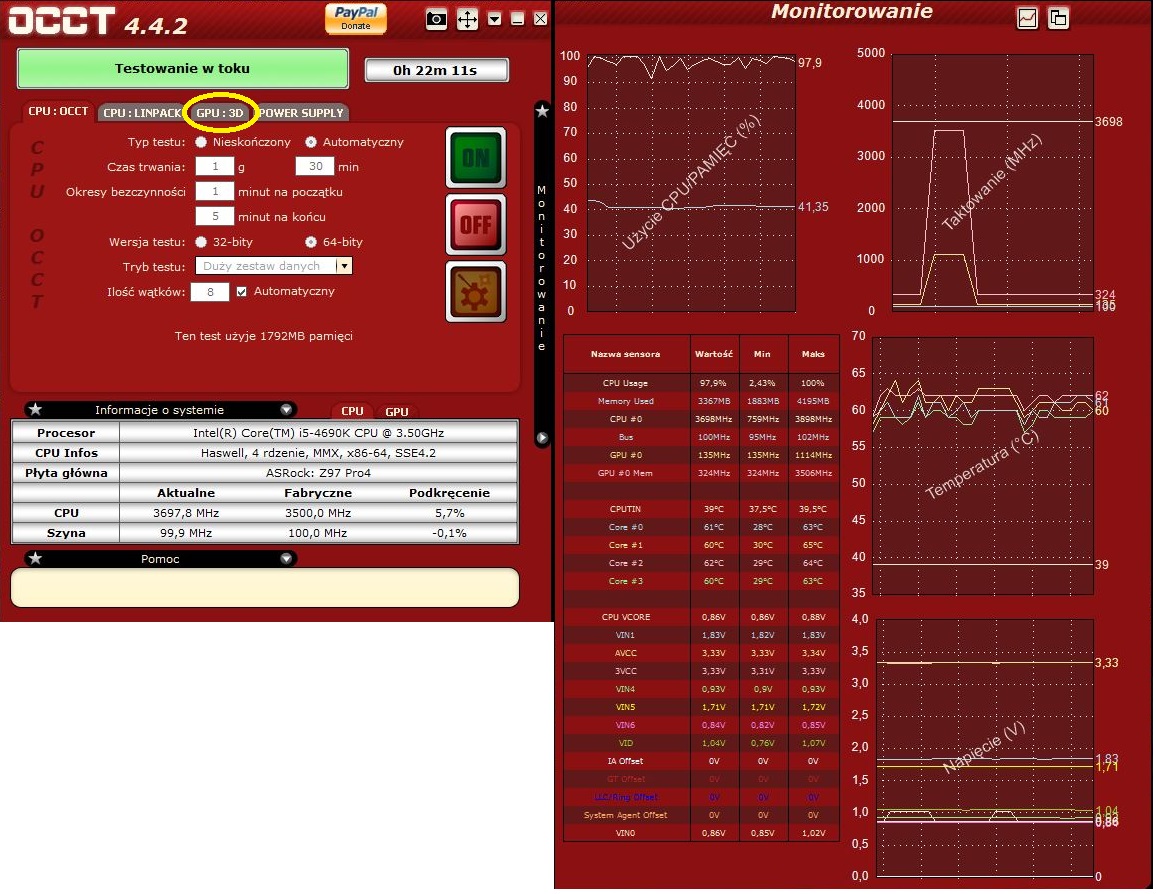Click idle minutes at start field

tap(215, 192)
